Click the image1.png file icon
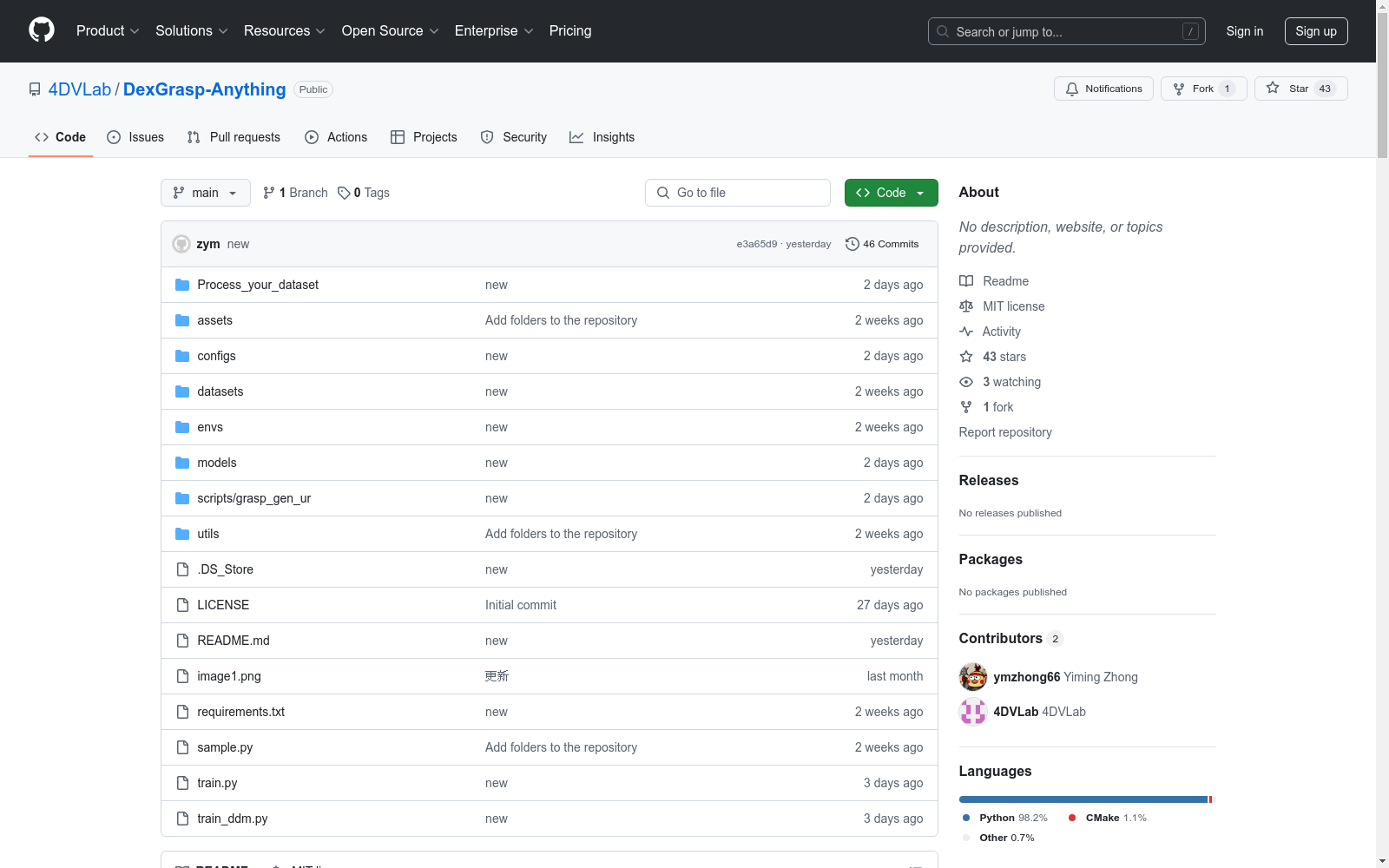 [x=182, y=676]
